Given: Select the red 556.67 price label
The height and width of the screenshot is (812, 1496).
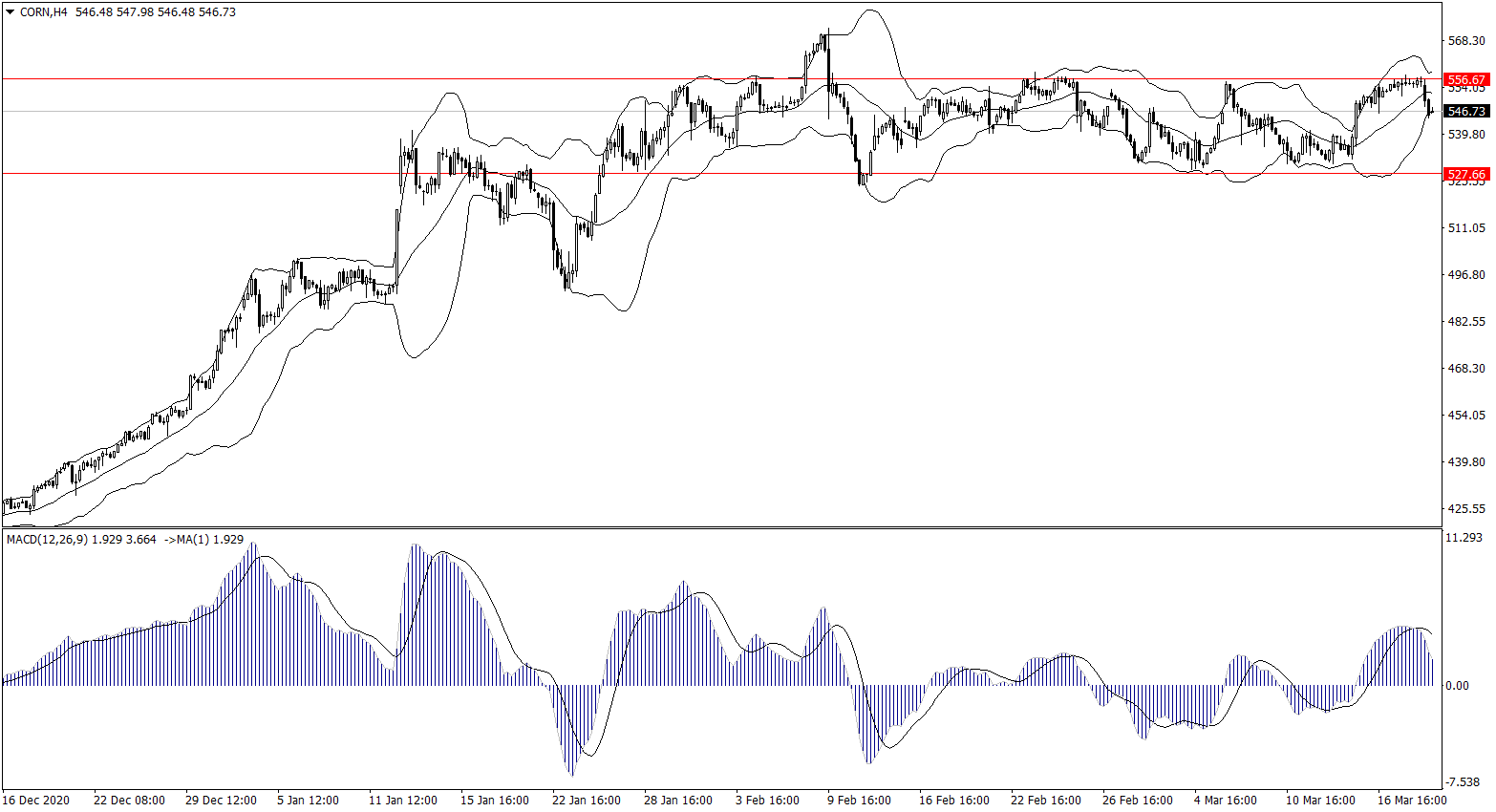Looking at the screenshot, I should pyautogui.click(x=1466, y=80).
